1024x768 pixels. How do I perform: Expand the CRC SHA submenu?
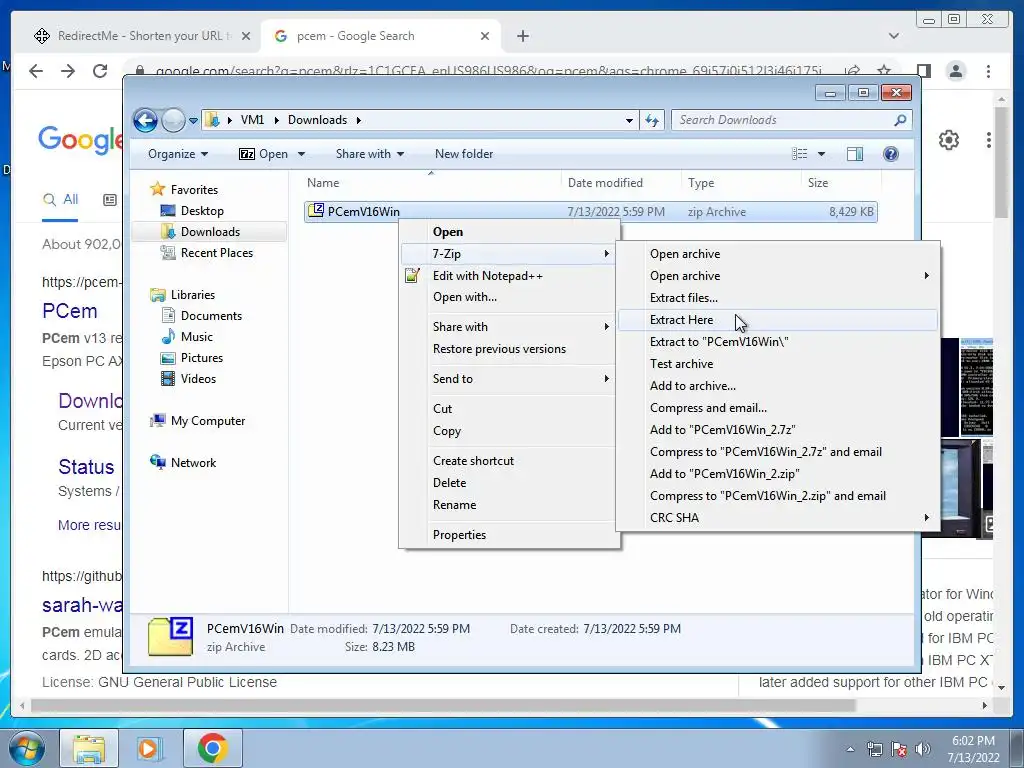778,518
